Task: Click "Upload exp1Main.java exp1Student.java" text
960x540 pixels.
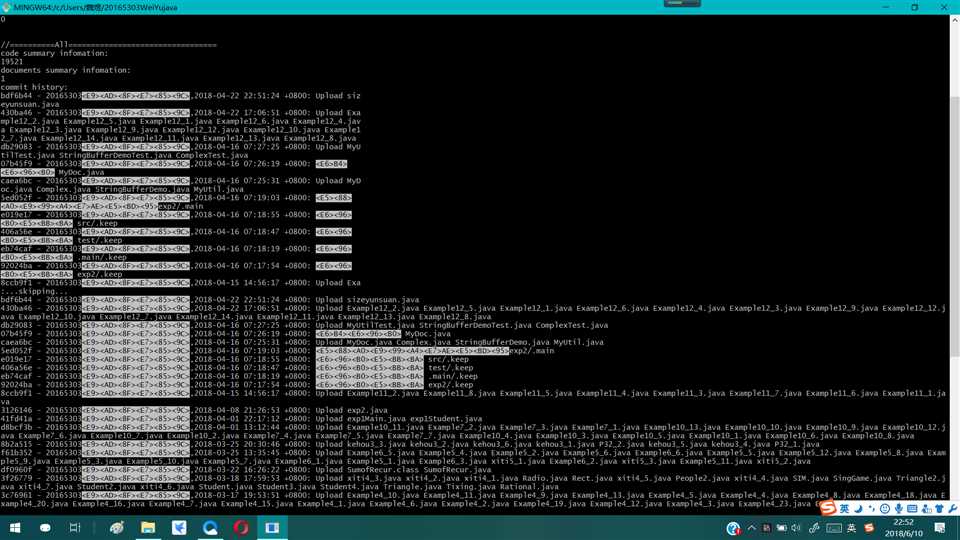Action: click(x=399, y=419)
